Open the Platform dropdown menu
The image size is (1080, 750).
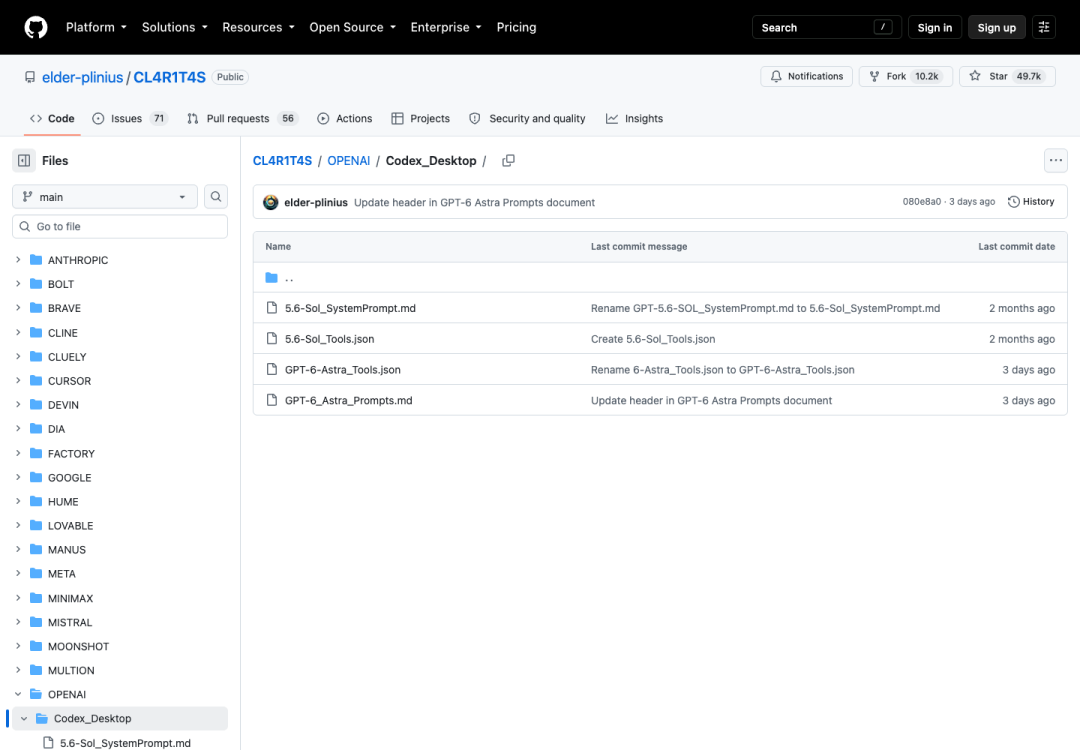pyautogui.click(x=96, y=28)
